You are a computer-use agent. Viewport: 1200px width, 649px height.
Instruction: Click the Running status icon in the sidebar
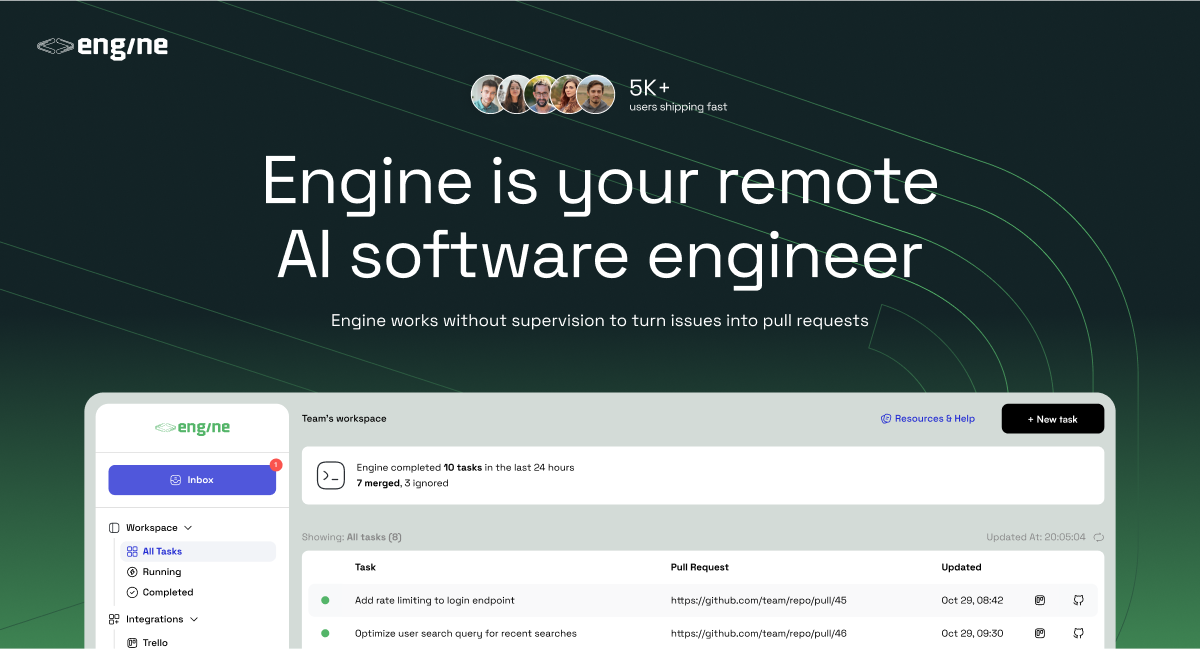[x=131, y=571]
